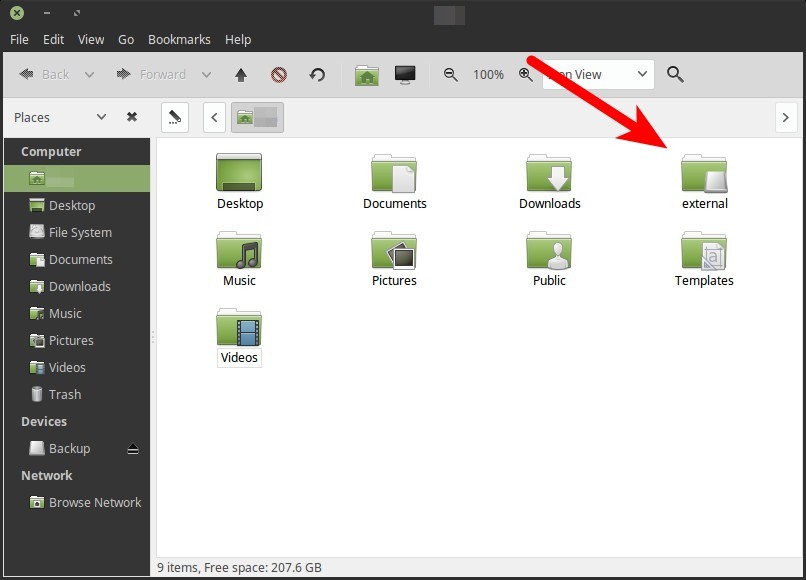Open the search magnifier tool
The height and width of the screenshot is (580, 806).
675,75
